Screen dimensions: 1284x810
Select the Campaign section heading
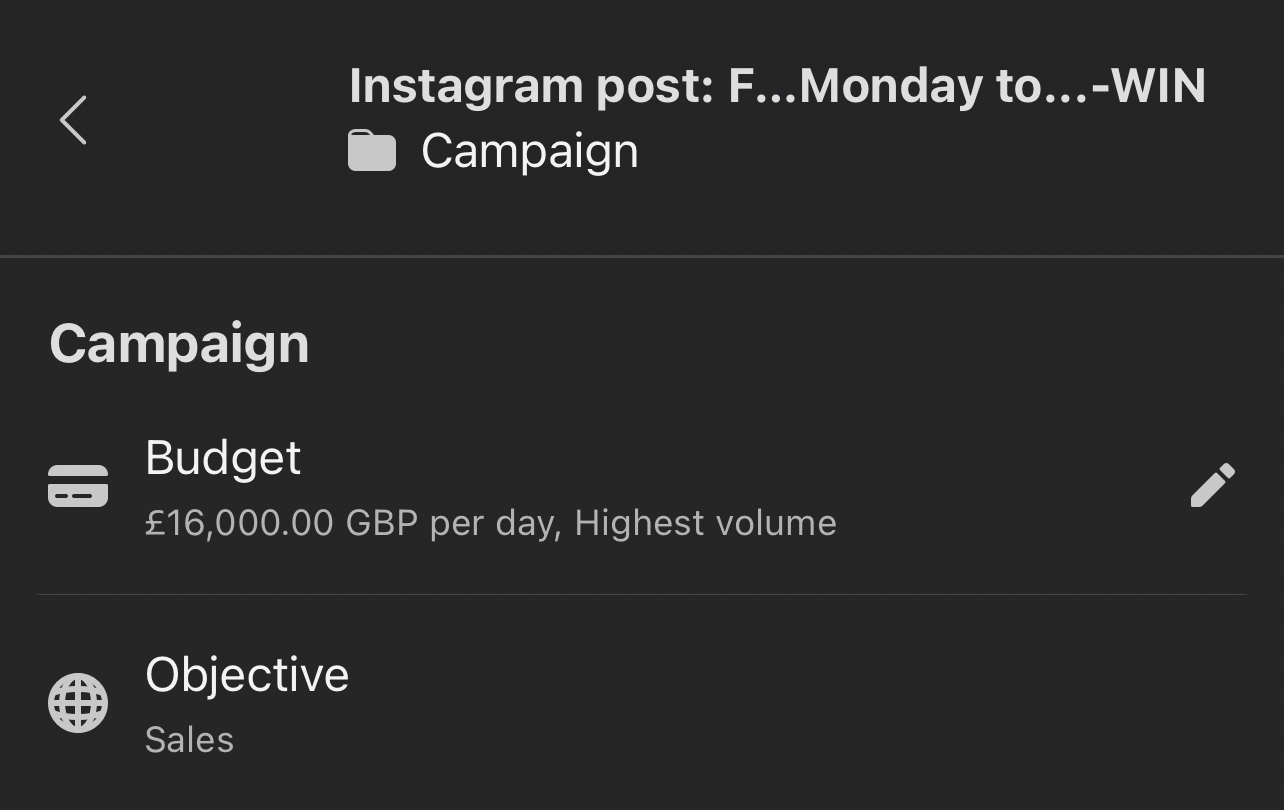point(179,344)
